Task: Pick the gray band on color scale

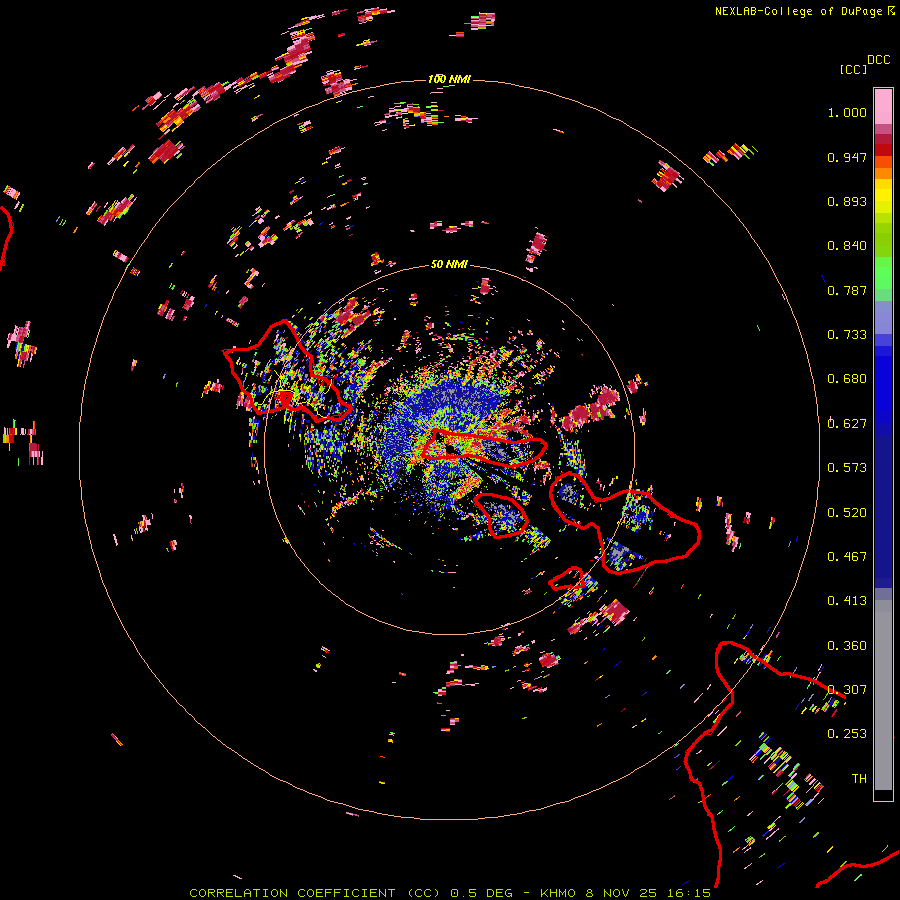Action: [x=883, y=695]
